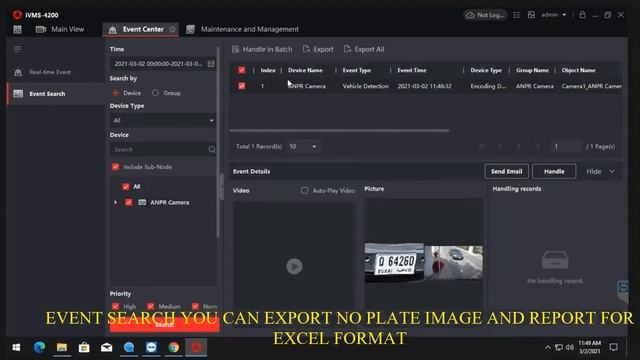This screenshot has width=640, height=360.
Task: Open the task list icon in title bar
Action: click(516, 15)
